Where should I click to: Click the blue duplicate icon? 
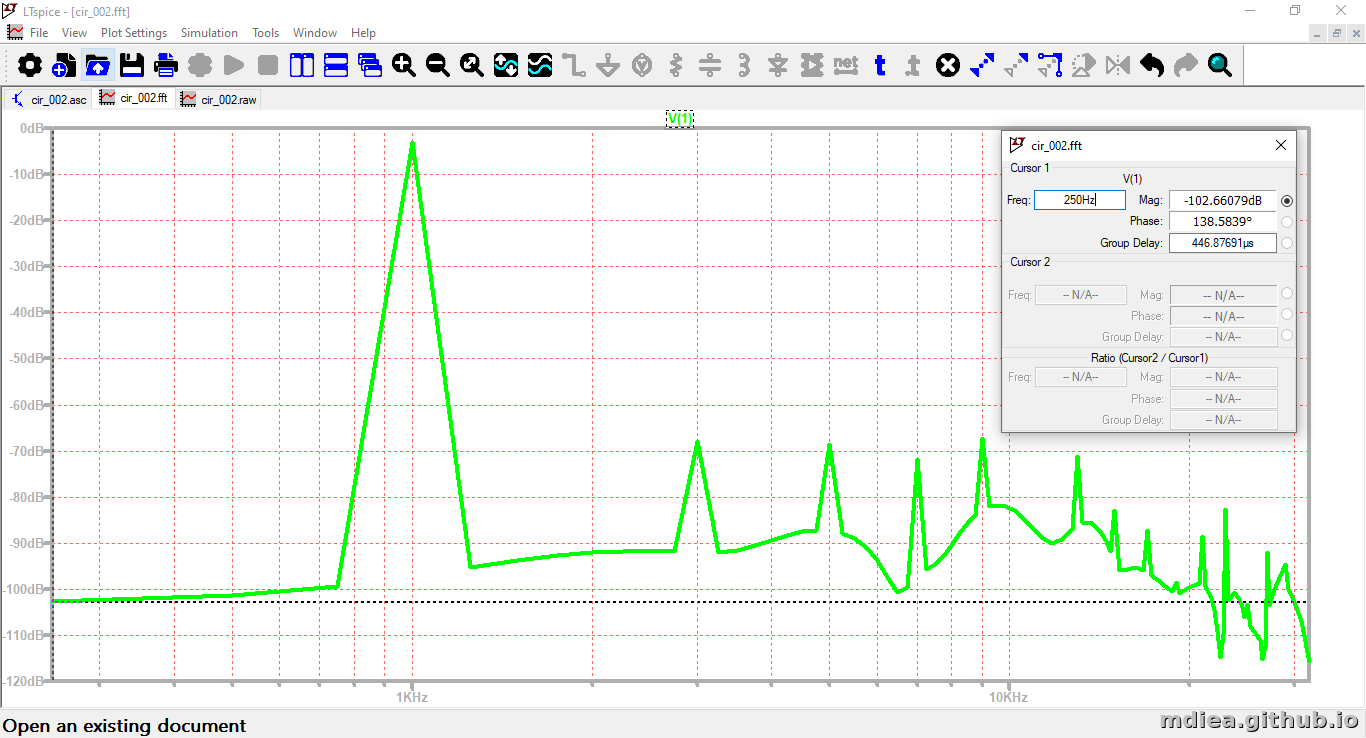tap(982, 66)
